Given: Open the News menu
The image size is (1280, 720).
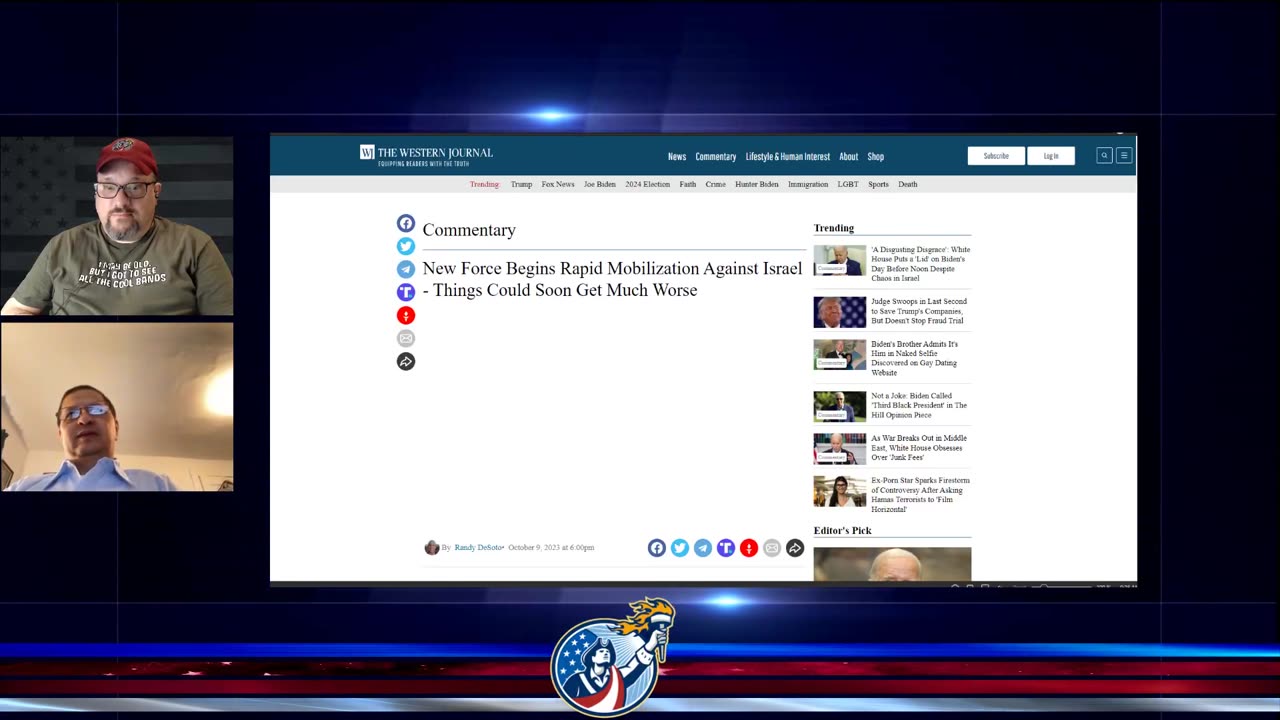Looking at the screenshot, I should tap(677, 156).
